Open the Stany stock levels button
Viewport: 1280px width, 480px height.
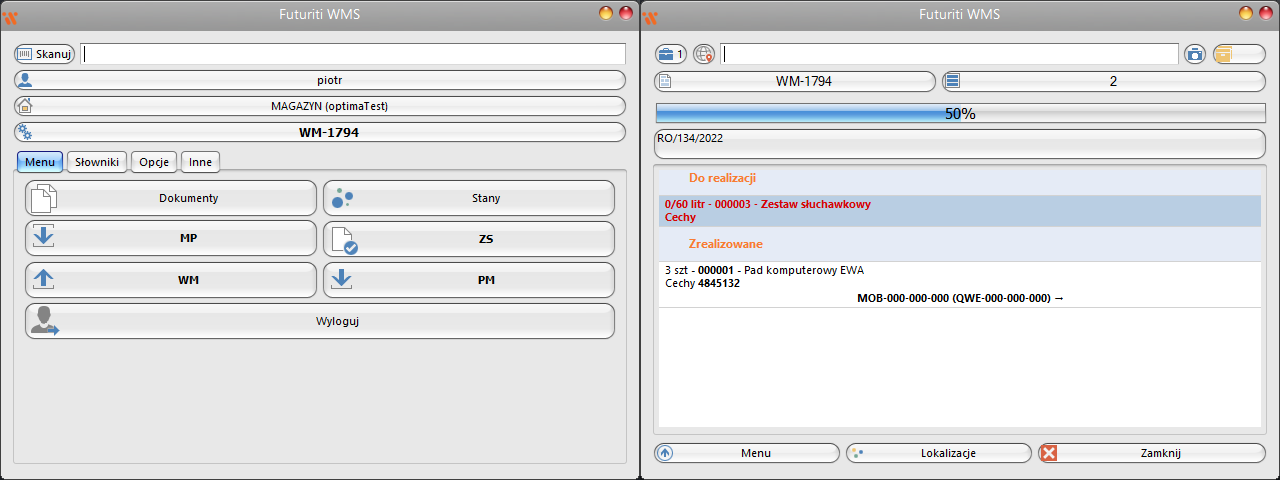(x=468, y=198)
